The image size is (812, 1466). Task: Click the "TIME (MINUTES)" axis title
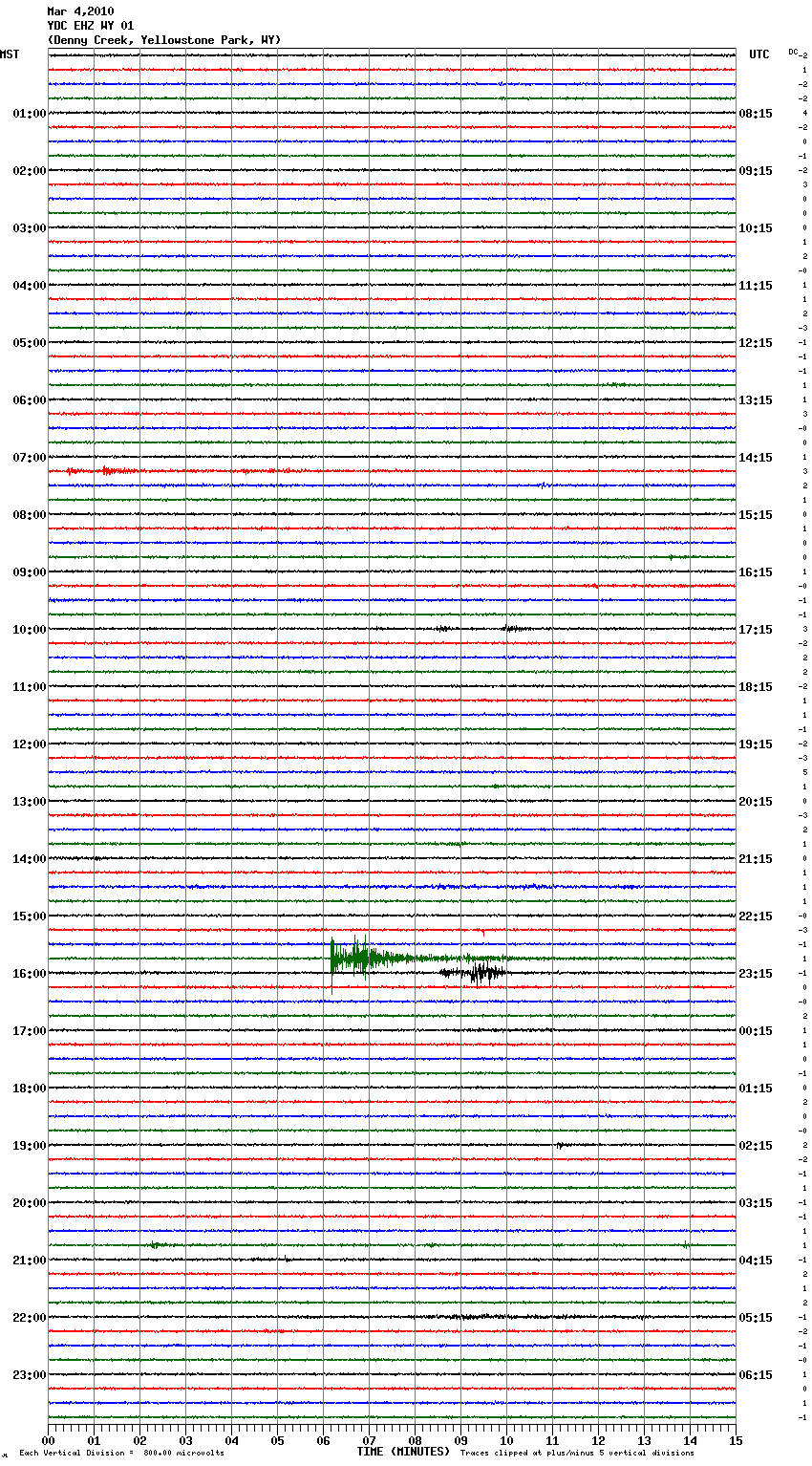(403, 1452)
